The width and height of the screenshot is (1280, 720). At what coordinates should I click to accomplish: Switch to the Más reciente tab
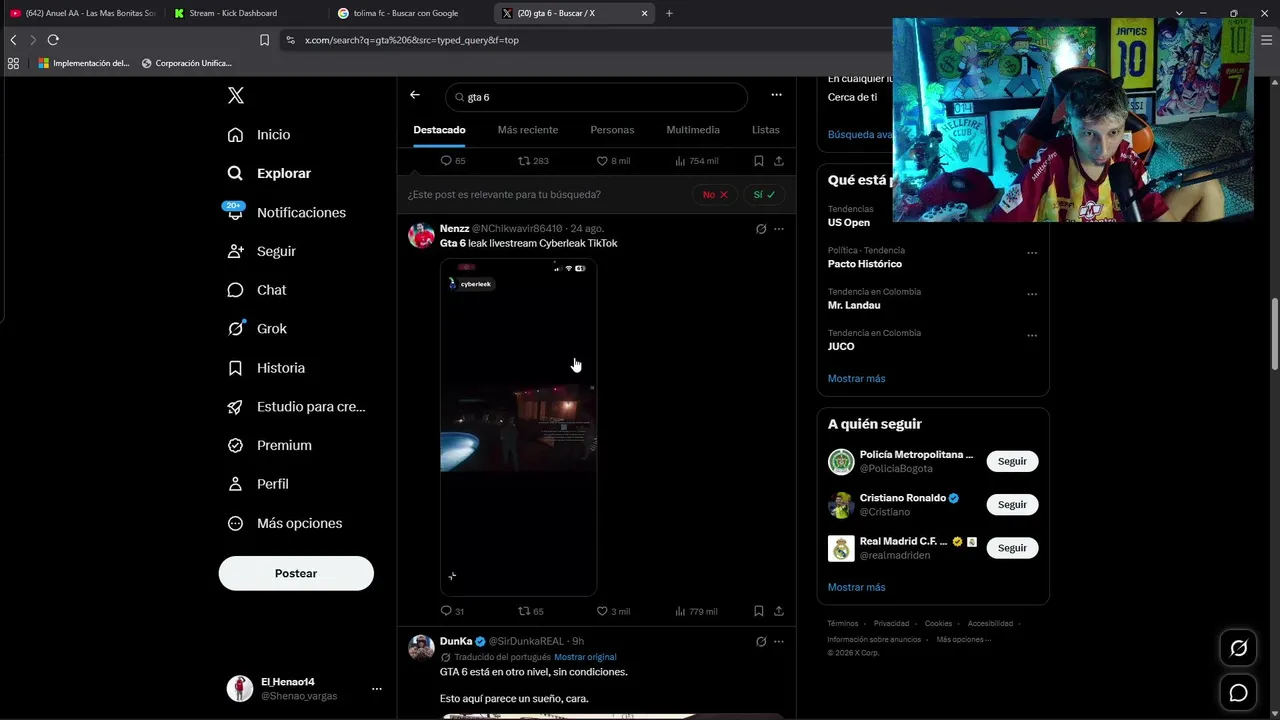pyautogui.click(x=528, y=130)
